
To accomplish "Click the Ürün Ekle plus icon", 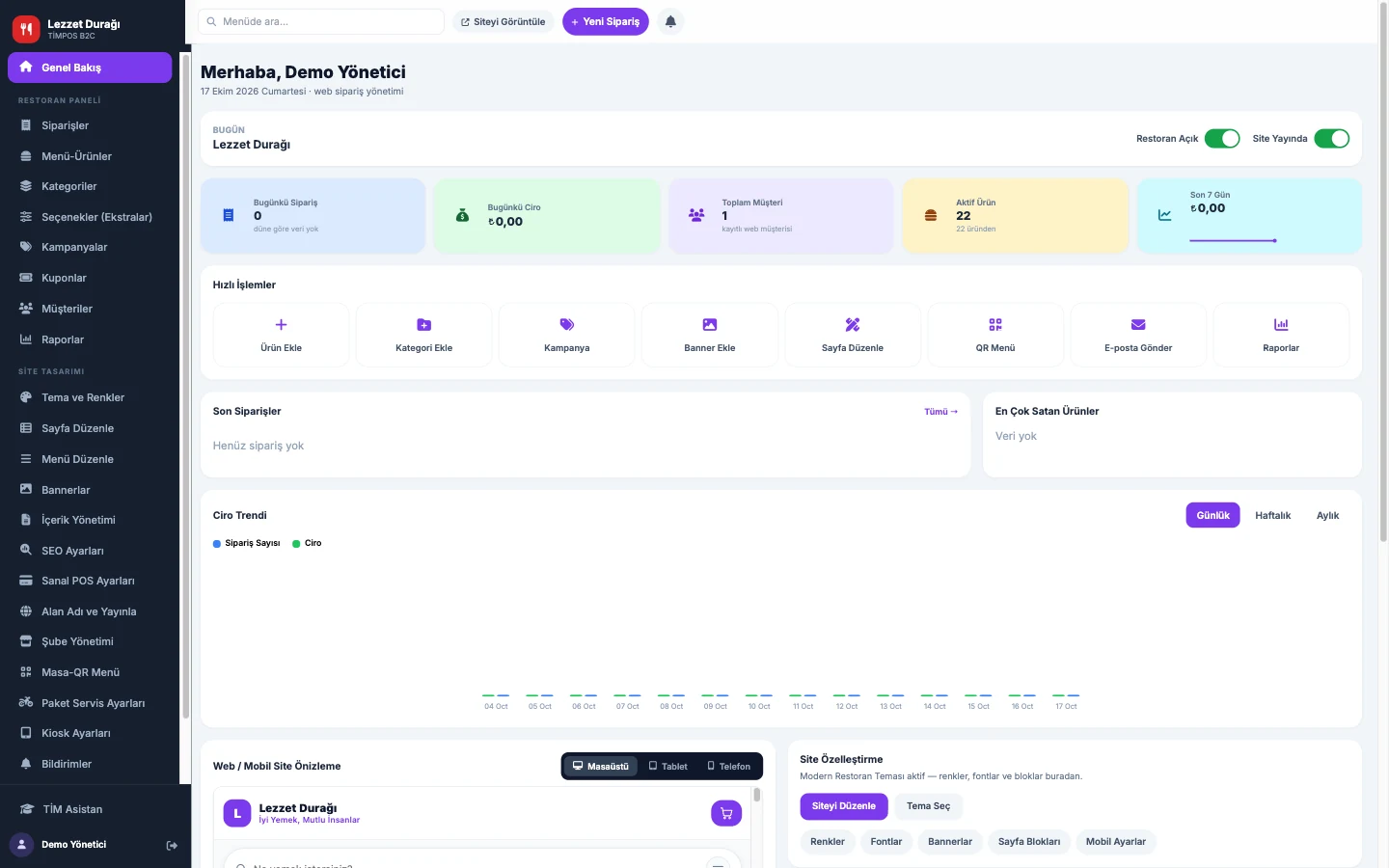I will tap(281, 325).
